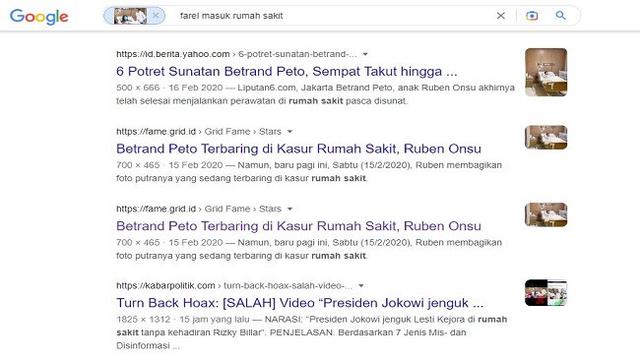Screen dimensions: 640x360
Task: Expand dropdown arrow beside second fame.grid.id result
Action: 290,209
